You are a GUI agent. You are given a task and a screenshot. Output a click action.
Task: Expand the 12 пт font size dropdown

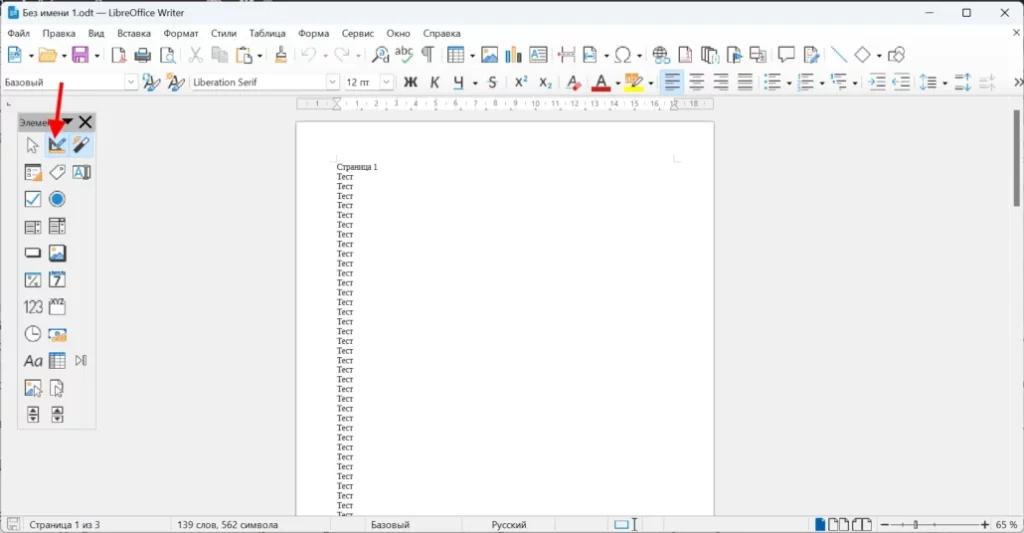pyautogui.click(x=387, y=82)
